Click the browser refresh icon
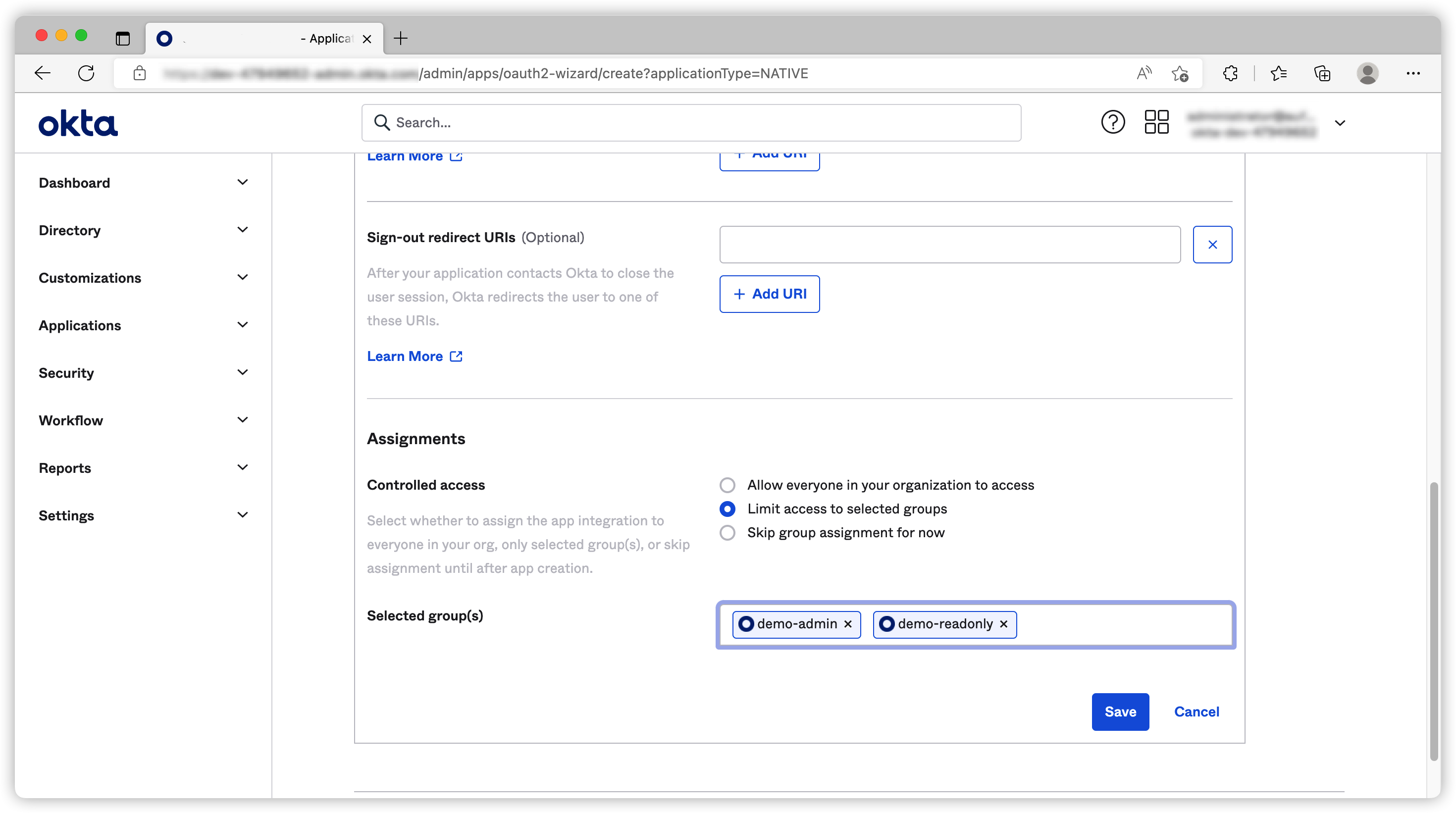 [86, 73]
